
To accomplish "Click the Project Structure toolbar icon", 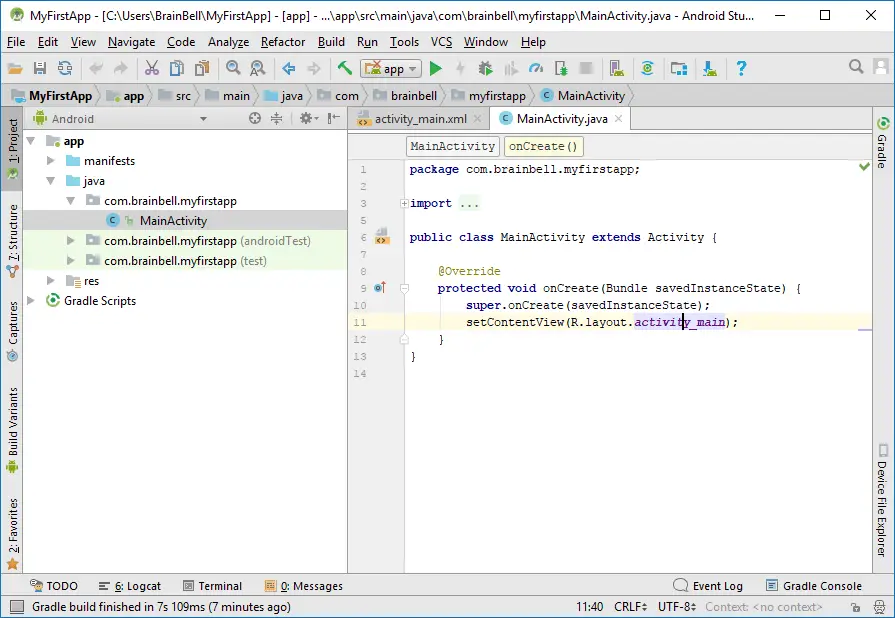I will pyautogui.click(x=679, y=69).
